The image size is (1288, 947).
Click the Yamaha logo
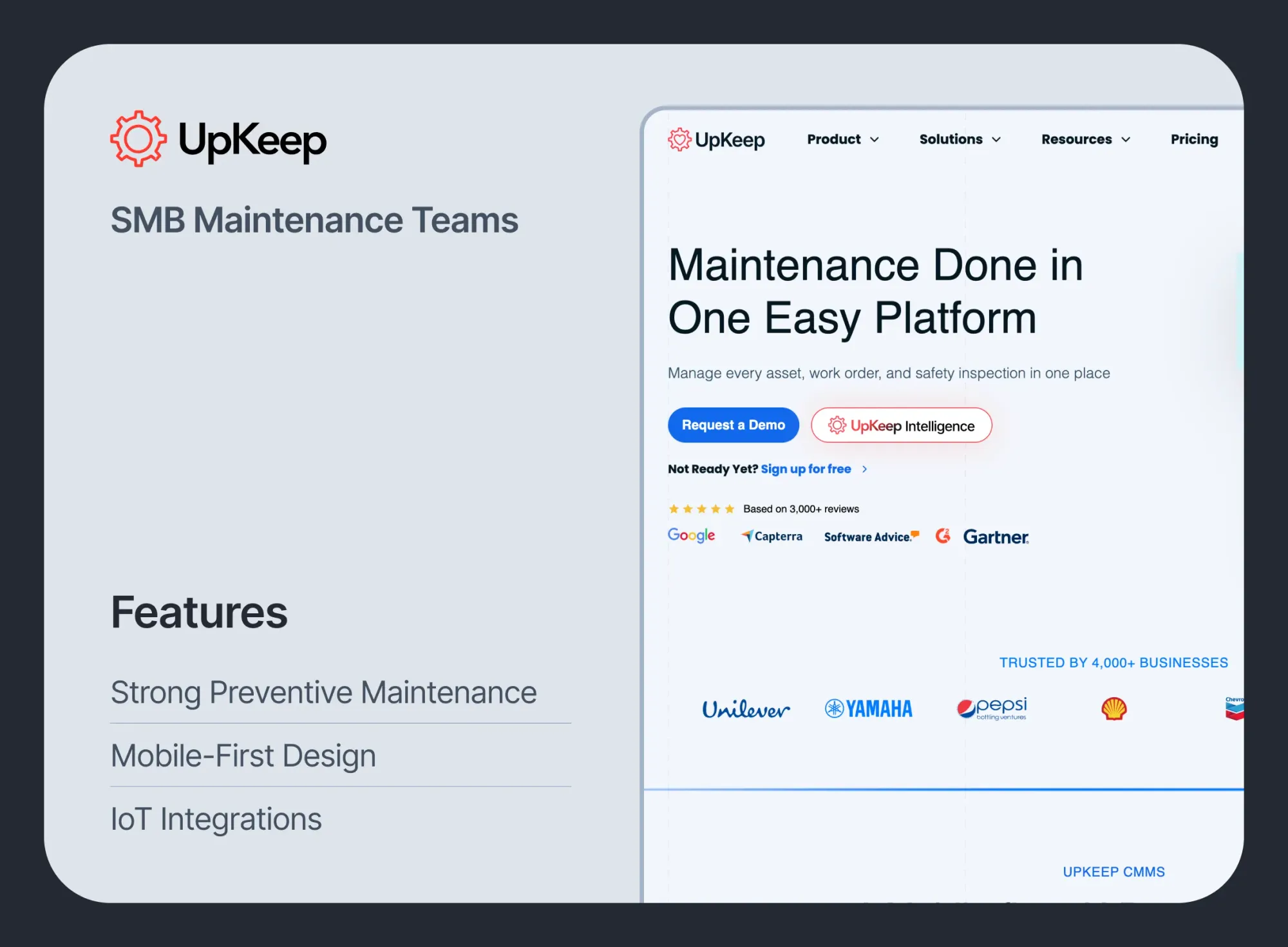(869, 709)
